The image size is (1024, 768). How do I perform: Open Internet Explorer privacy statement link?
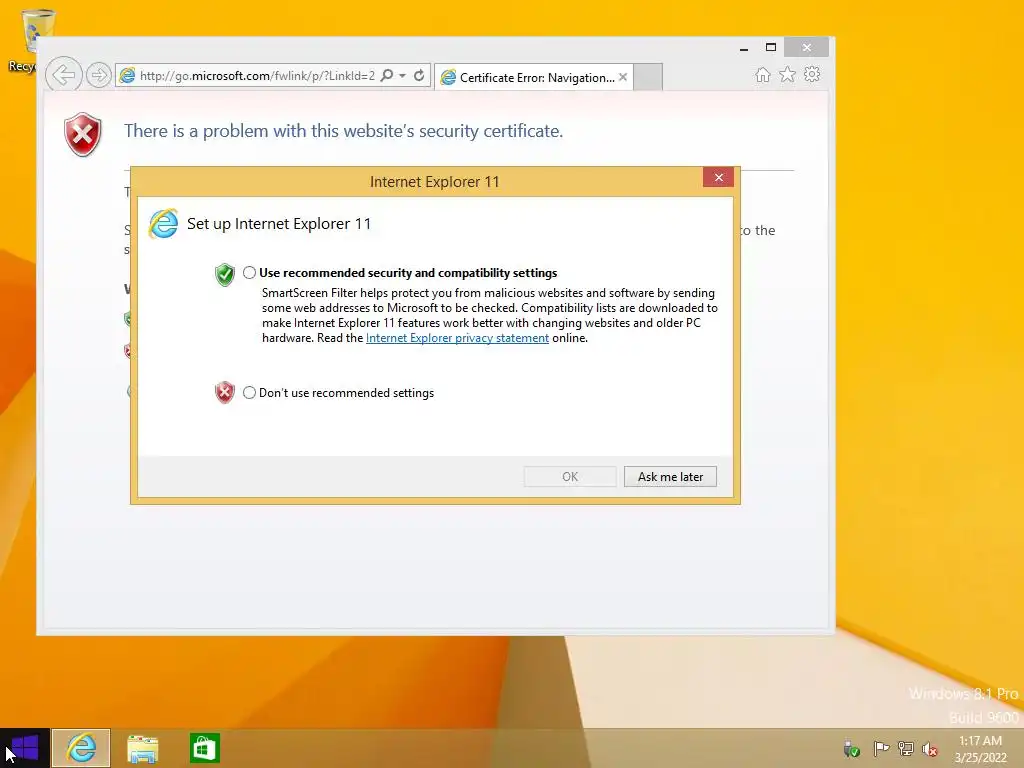[457, 338]
